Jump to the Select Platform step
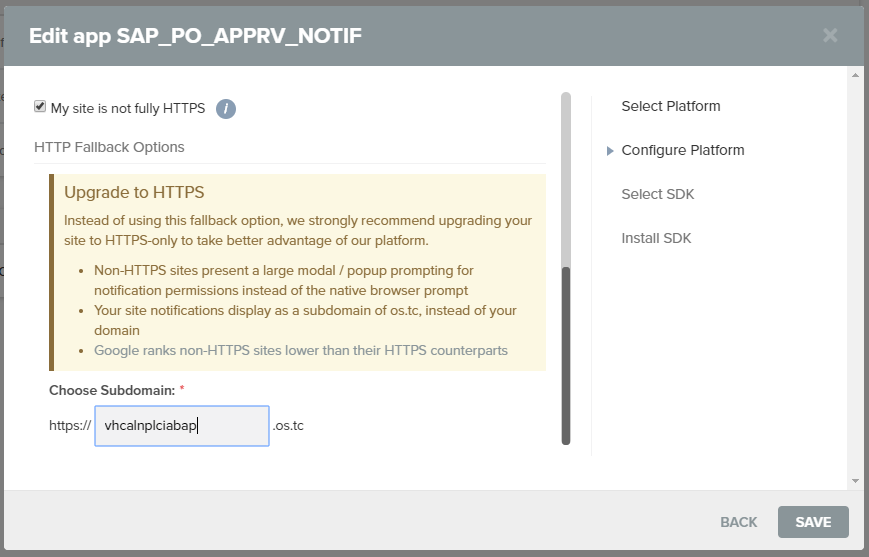Viewport: 869px width, 557px height. [670, 106]
